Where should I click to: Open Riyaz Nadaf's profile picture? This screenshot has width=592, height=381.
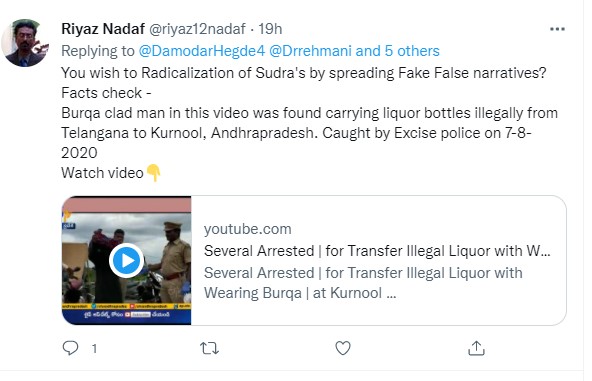tap(25, 43)
